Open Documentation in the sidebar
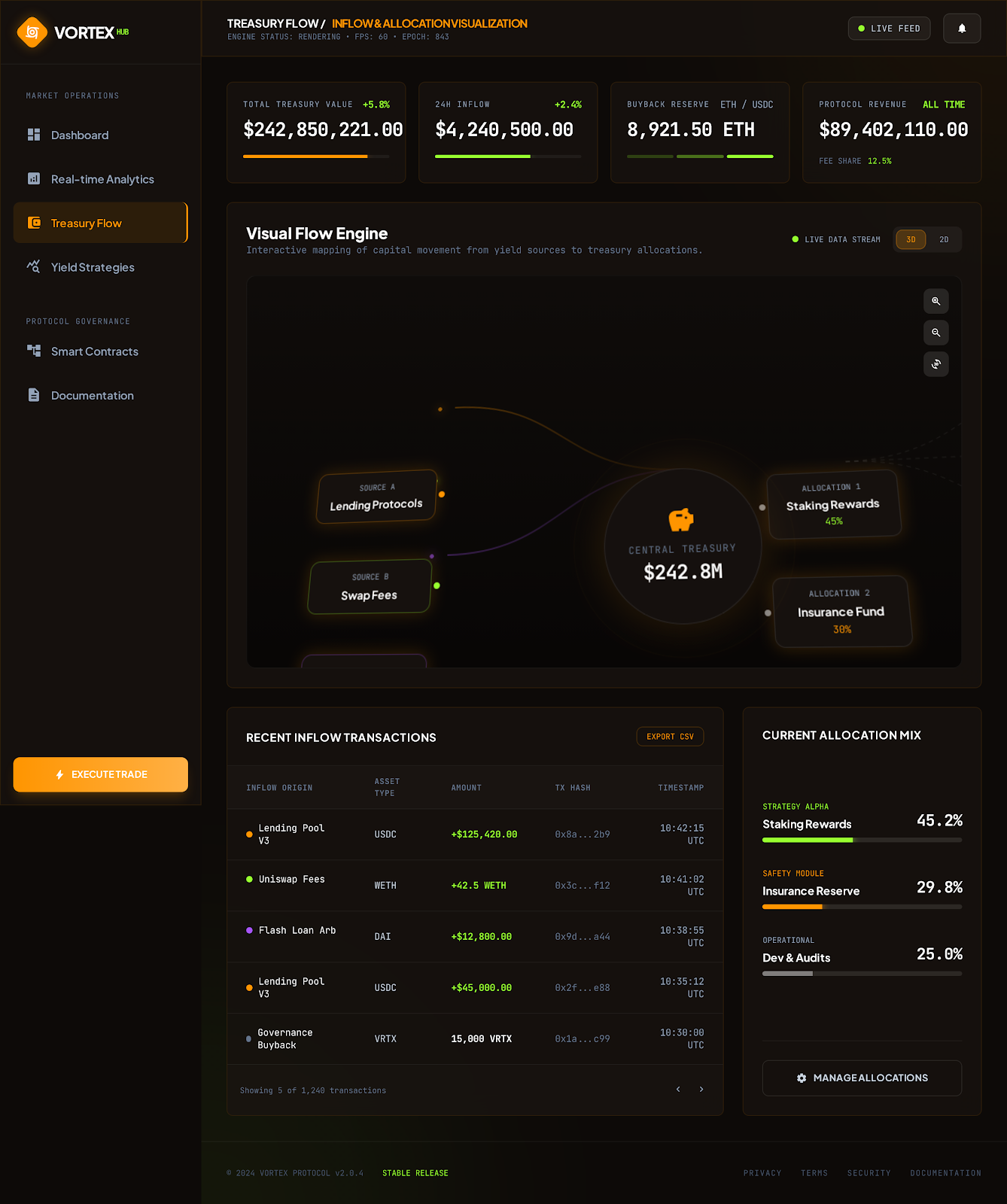1007x1204 pixels. click(x=100, y=395)
